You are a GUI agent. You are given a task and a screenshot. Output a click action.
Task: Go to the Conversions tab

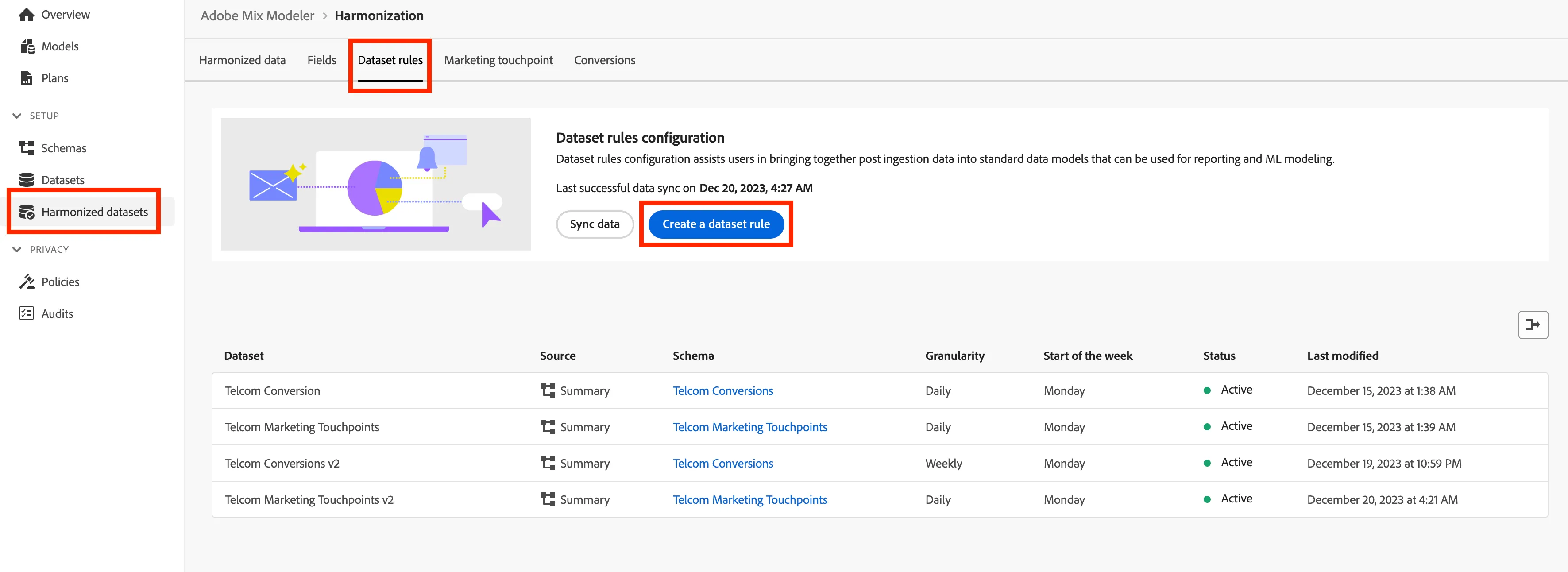pos(604,60)
